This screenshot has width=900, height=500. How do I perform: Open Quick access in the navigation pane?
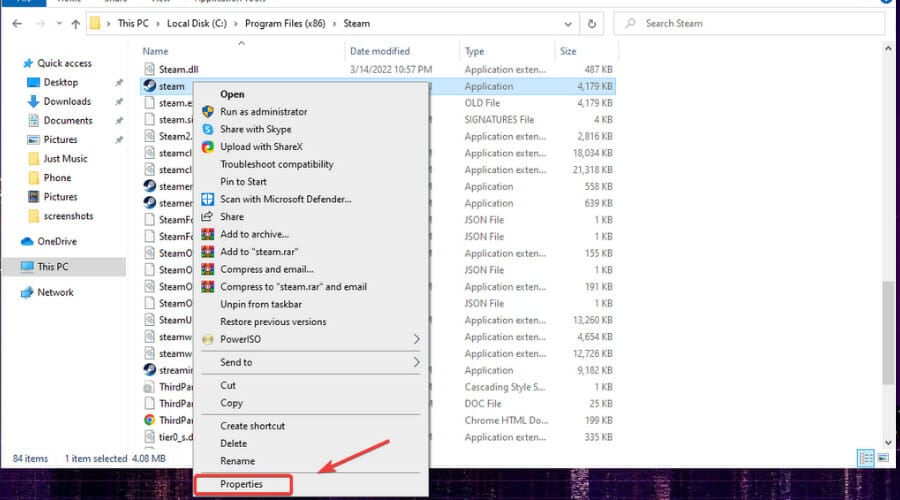click(x=64, y=63)
